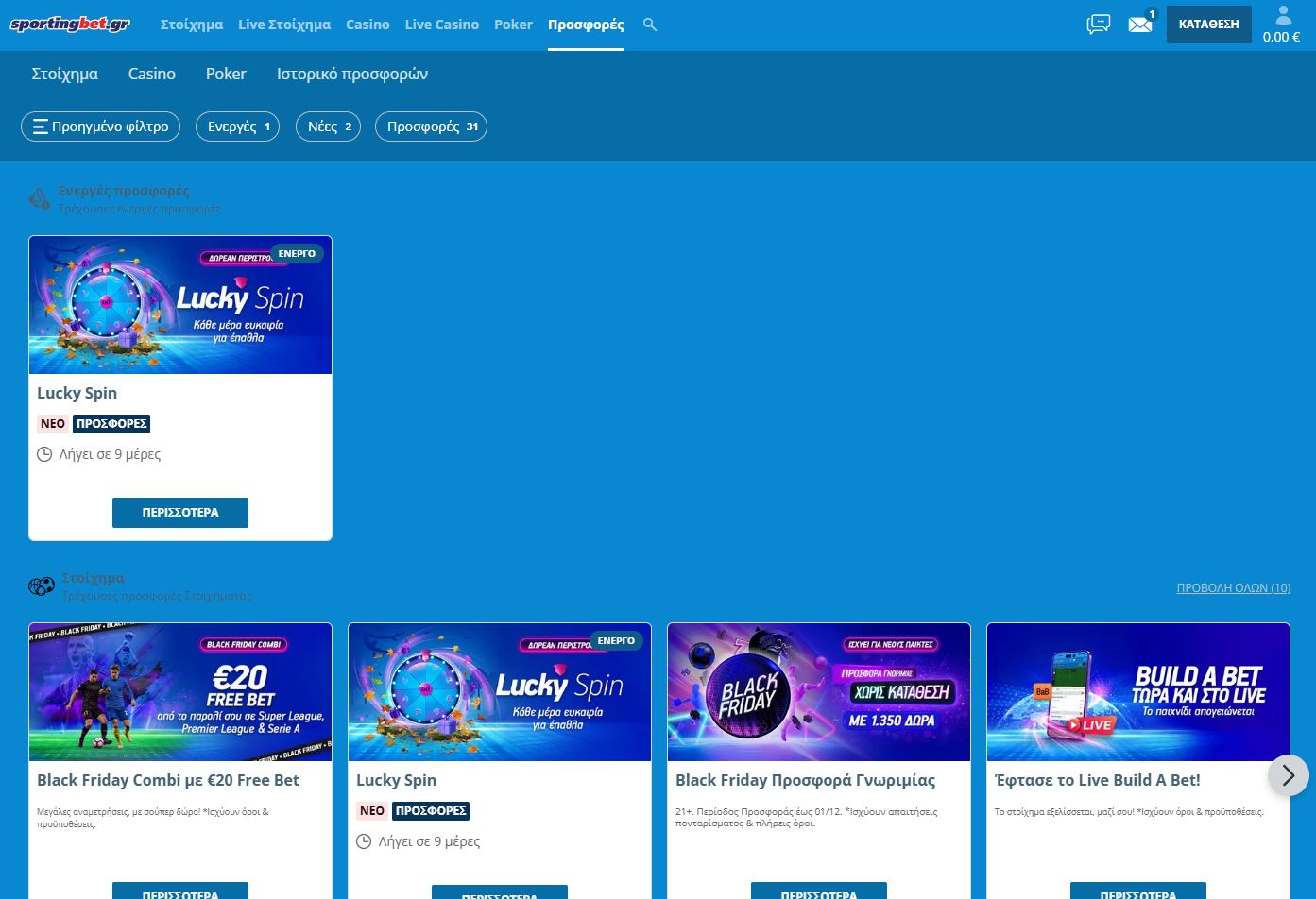Open the Build A Bet Live banner
1316x899 pixels.
(1137, 691)
